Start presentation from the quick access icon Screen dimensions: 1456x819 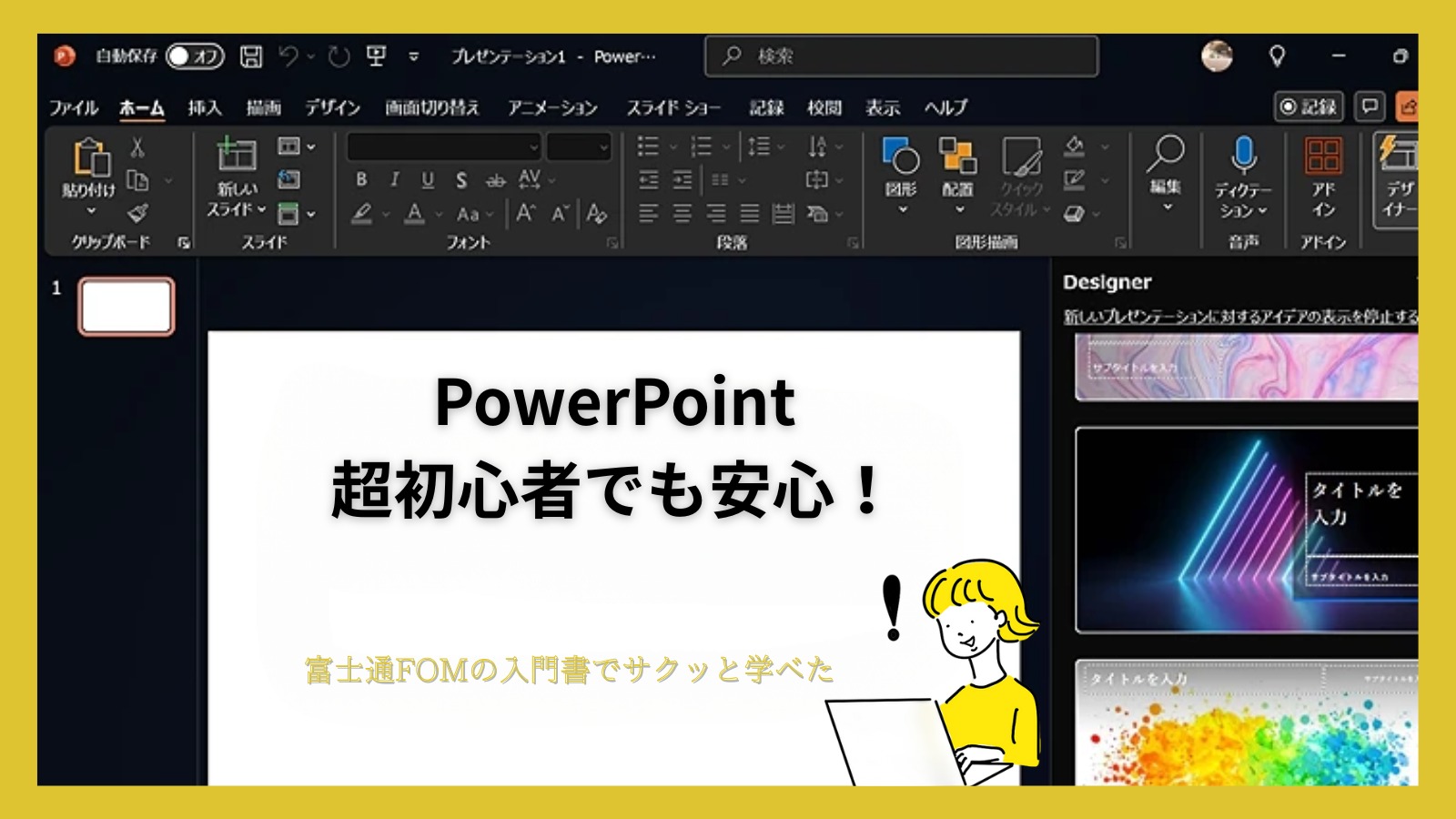coord(376,56)
